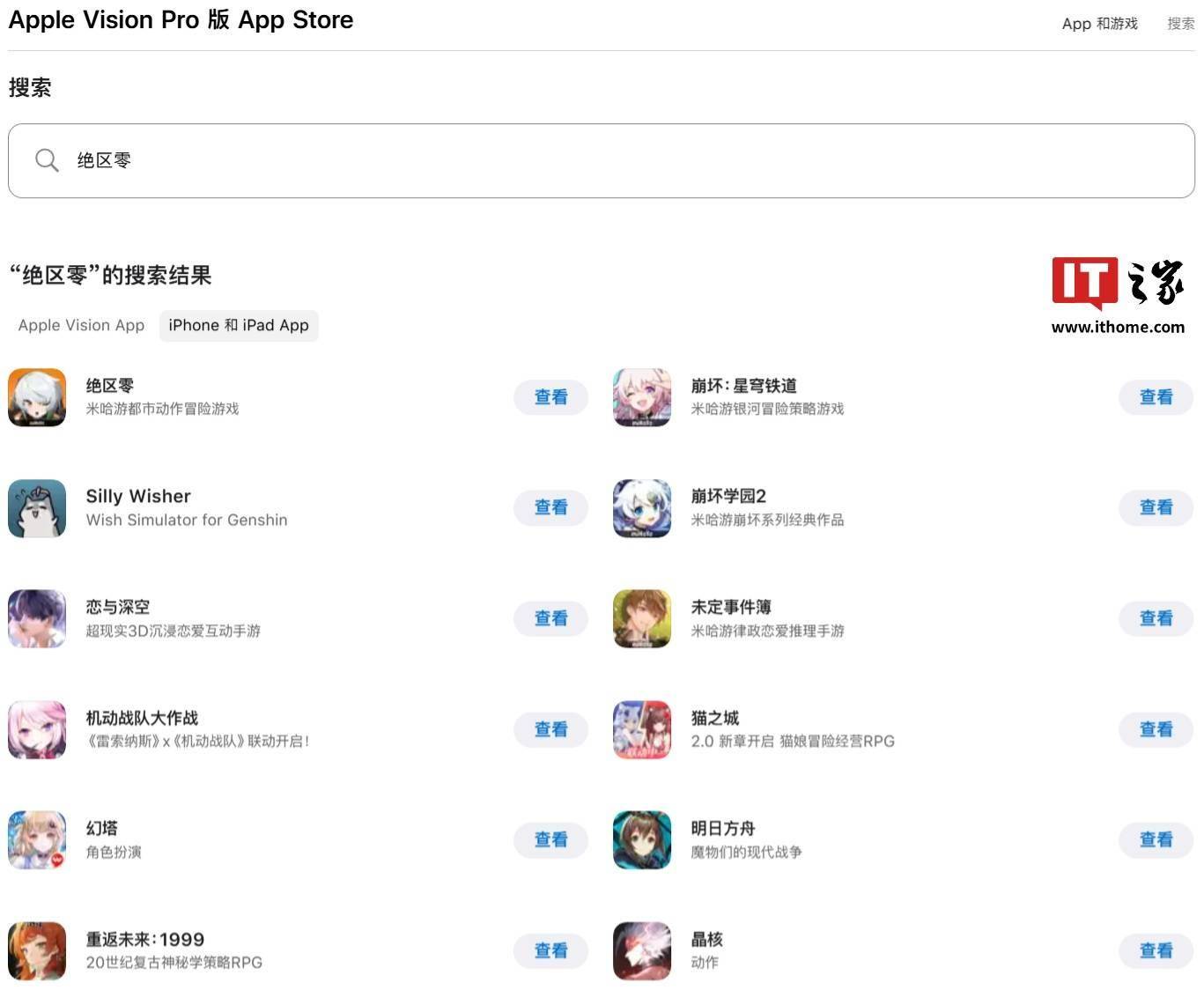The height and width of the screenshot is (990, 1204).
Task: Open the 重返未来:1999 app icon
Action: point(37,950)
